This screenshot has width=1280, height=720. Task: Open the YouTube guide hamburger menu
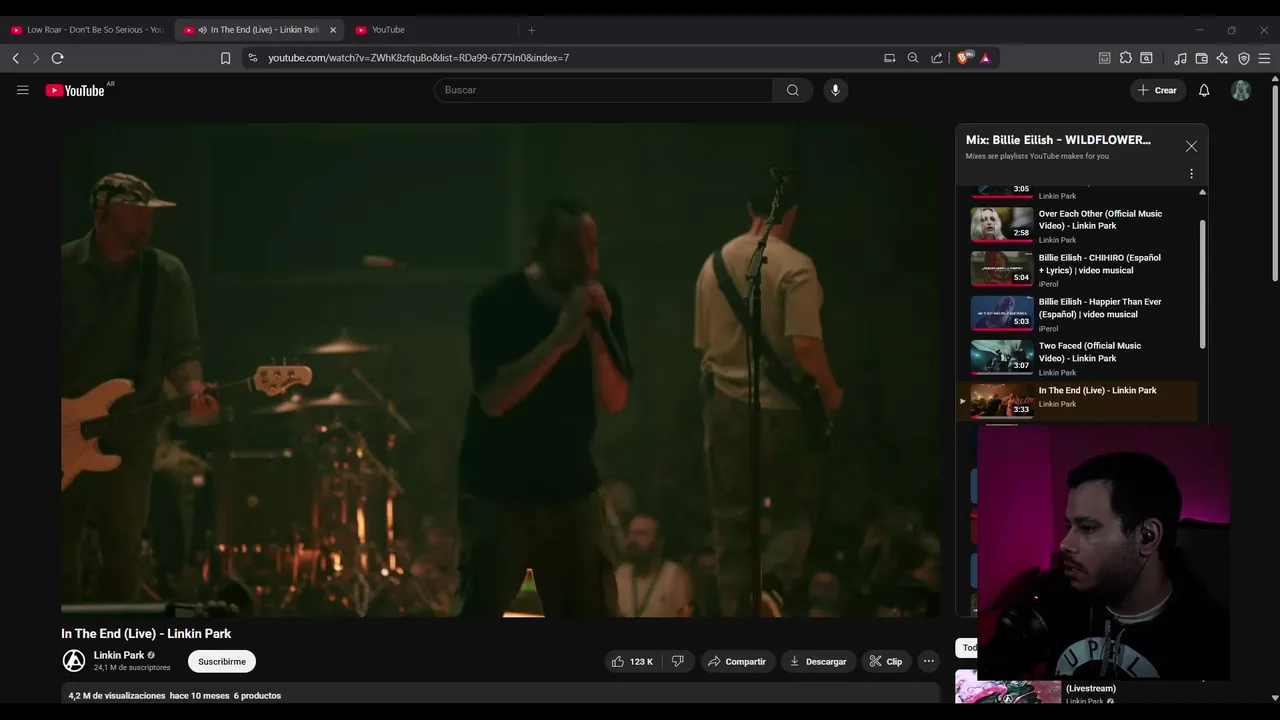point(23,90)
